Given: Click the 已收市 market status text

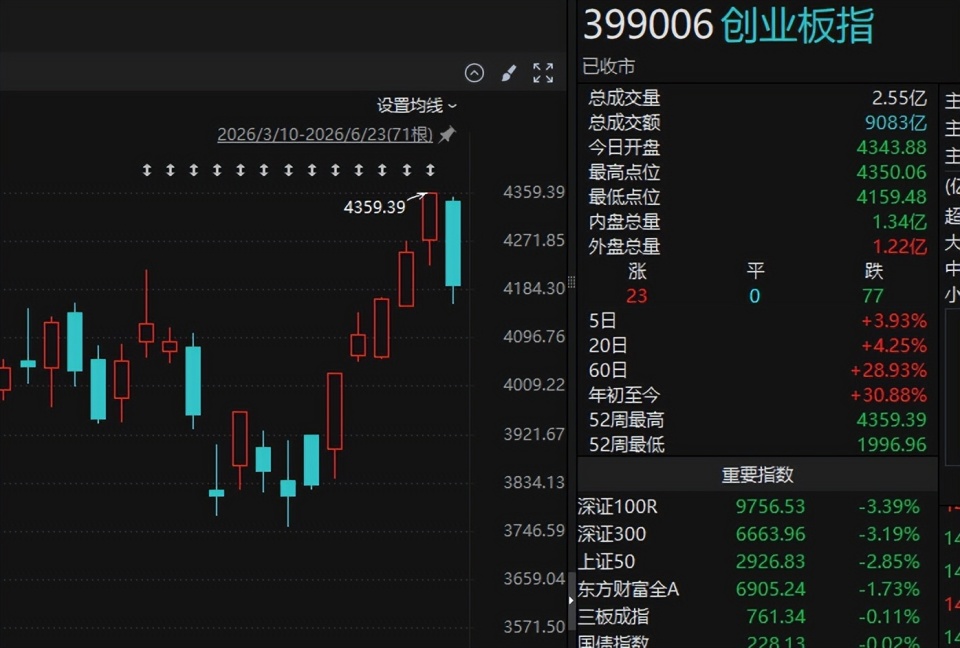Looking at the screenshot, I should (609, 66).
